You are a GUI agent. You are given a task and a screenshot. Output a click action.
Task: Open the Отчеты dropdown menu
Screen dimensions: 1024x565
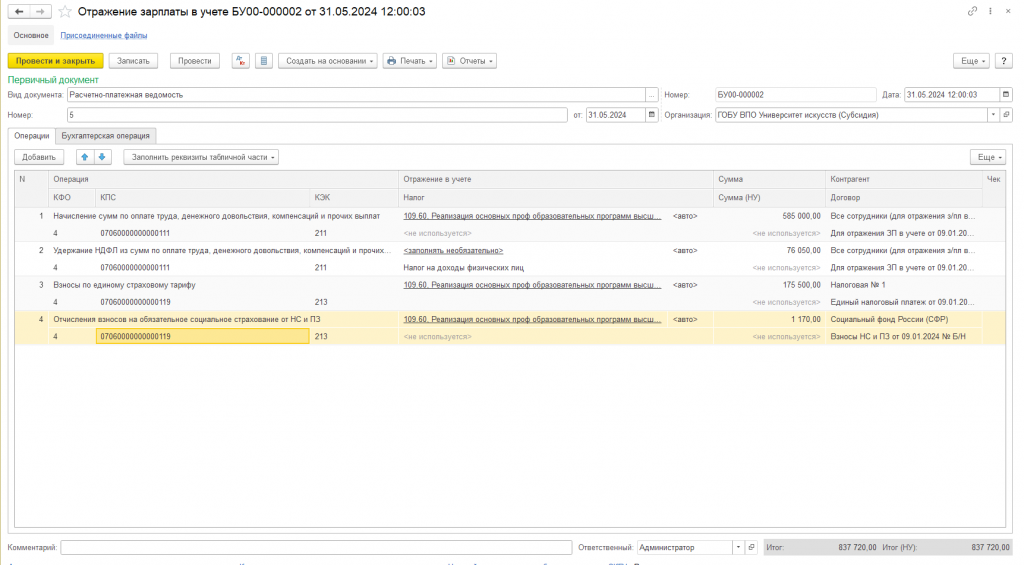point(469,61)
